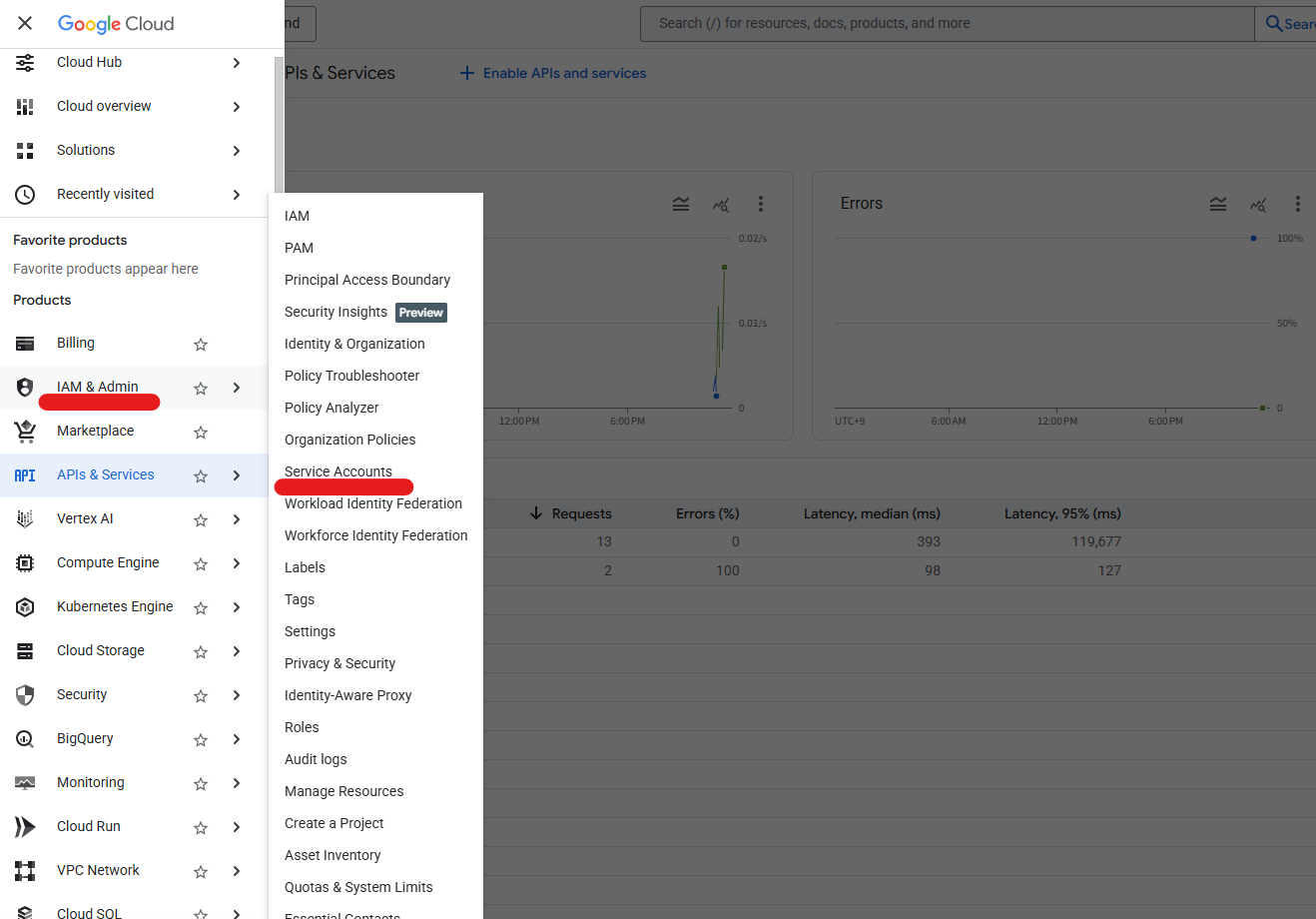Click the traffic chart explore metrics icon
The image size is (1316, 919).
[x=721, y=204]
